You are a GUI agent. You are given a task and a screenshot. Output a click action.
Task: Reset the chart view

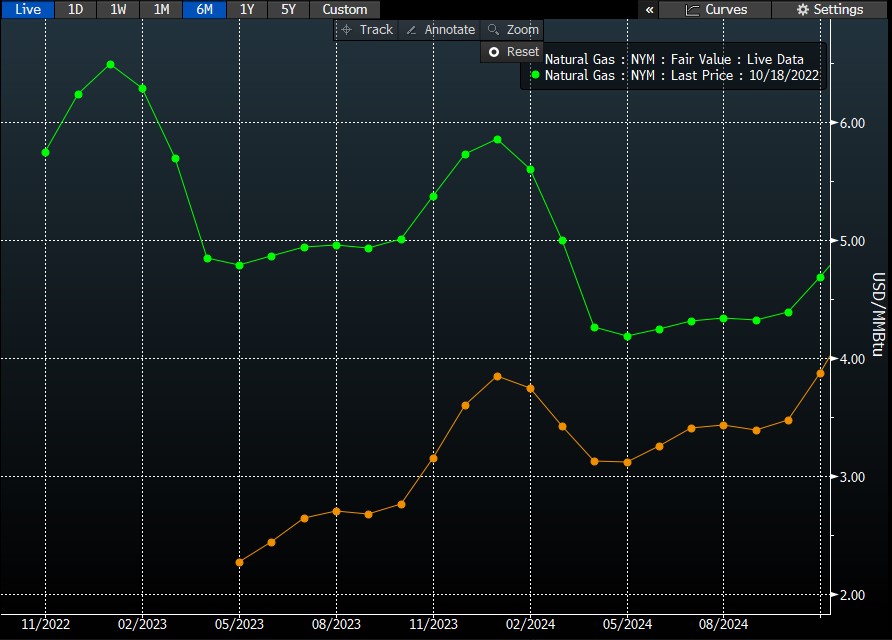513,52
